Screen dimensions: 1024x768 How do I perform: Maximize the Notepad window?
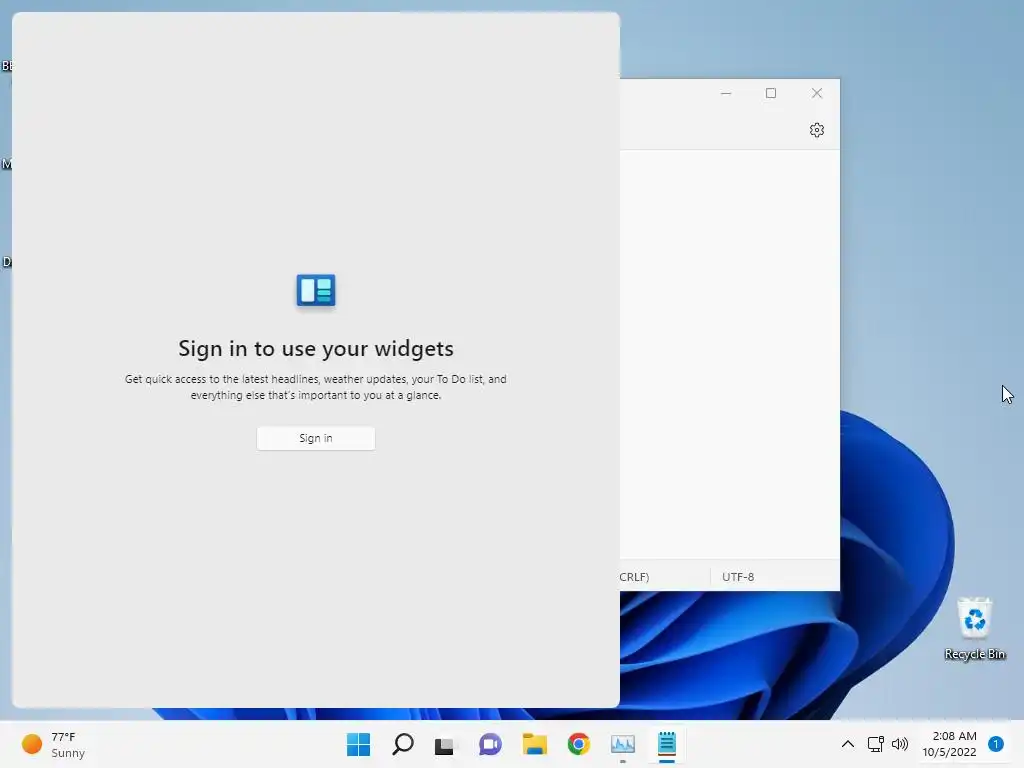(771, 93)
